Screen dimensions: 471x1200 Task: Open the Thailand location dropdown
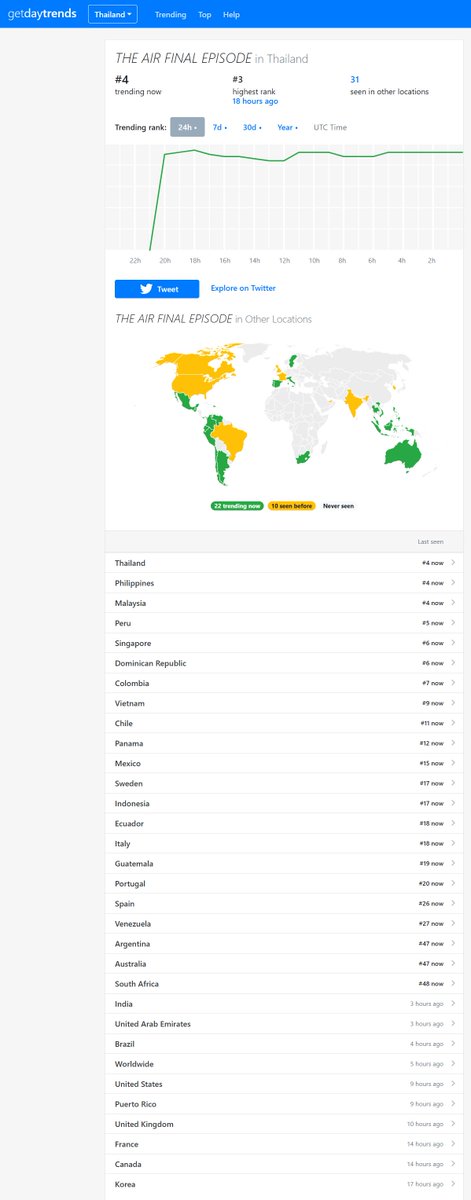(x=114, y=15)
